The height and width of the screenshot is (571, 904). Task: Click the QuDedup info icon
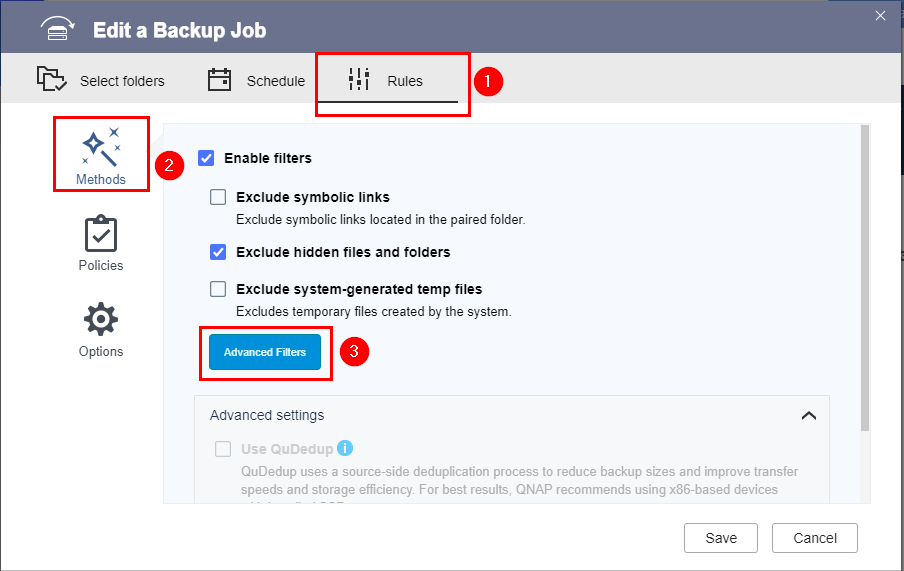click(345, 448)
